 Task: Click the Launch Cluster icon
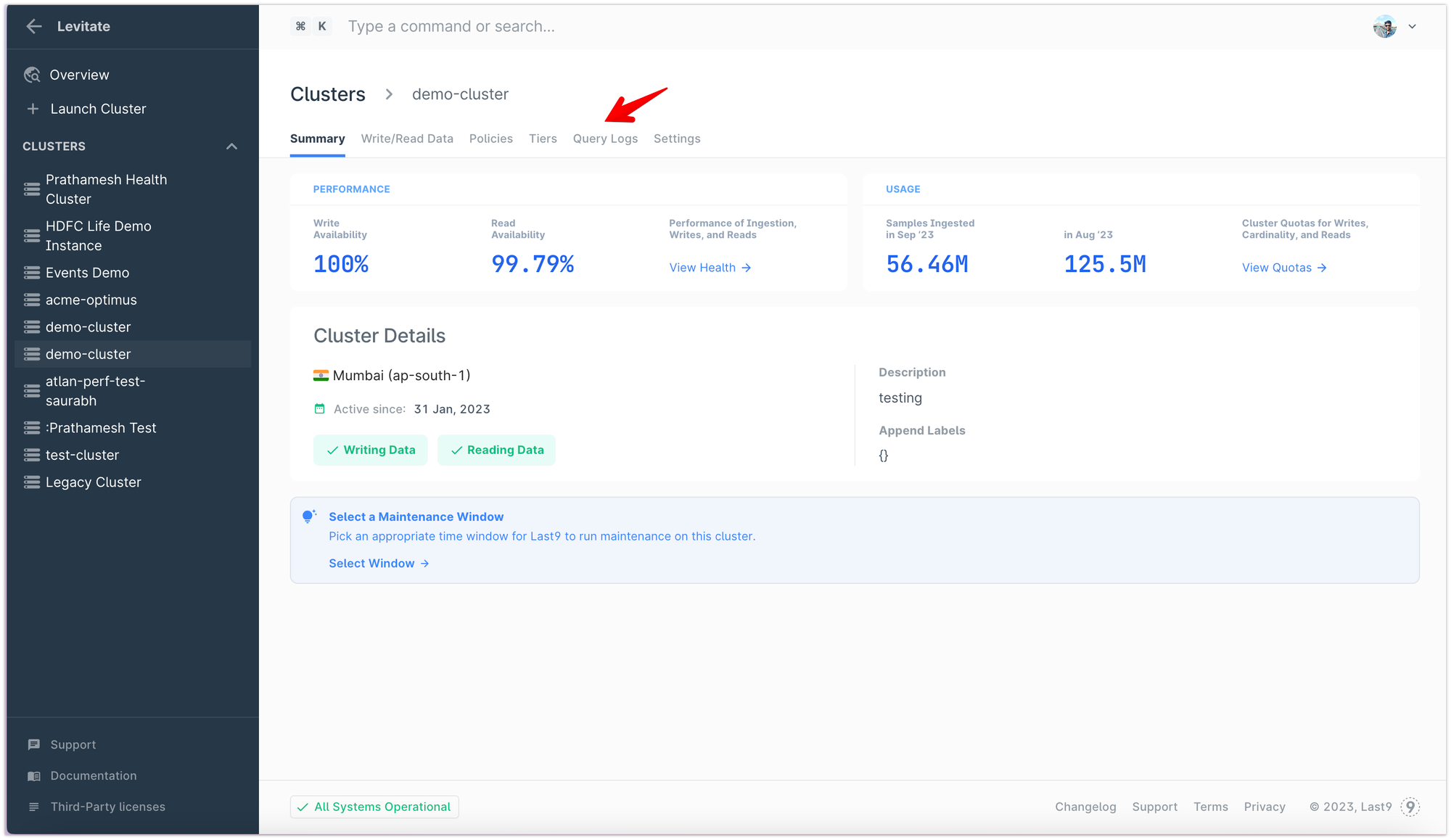click(34, 108)
